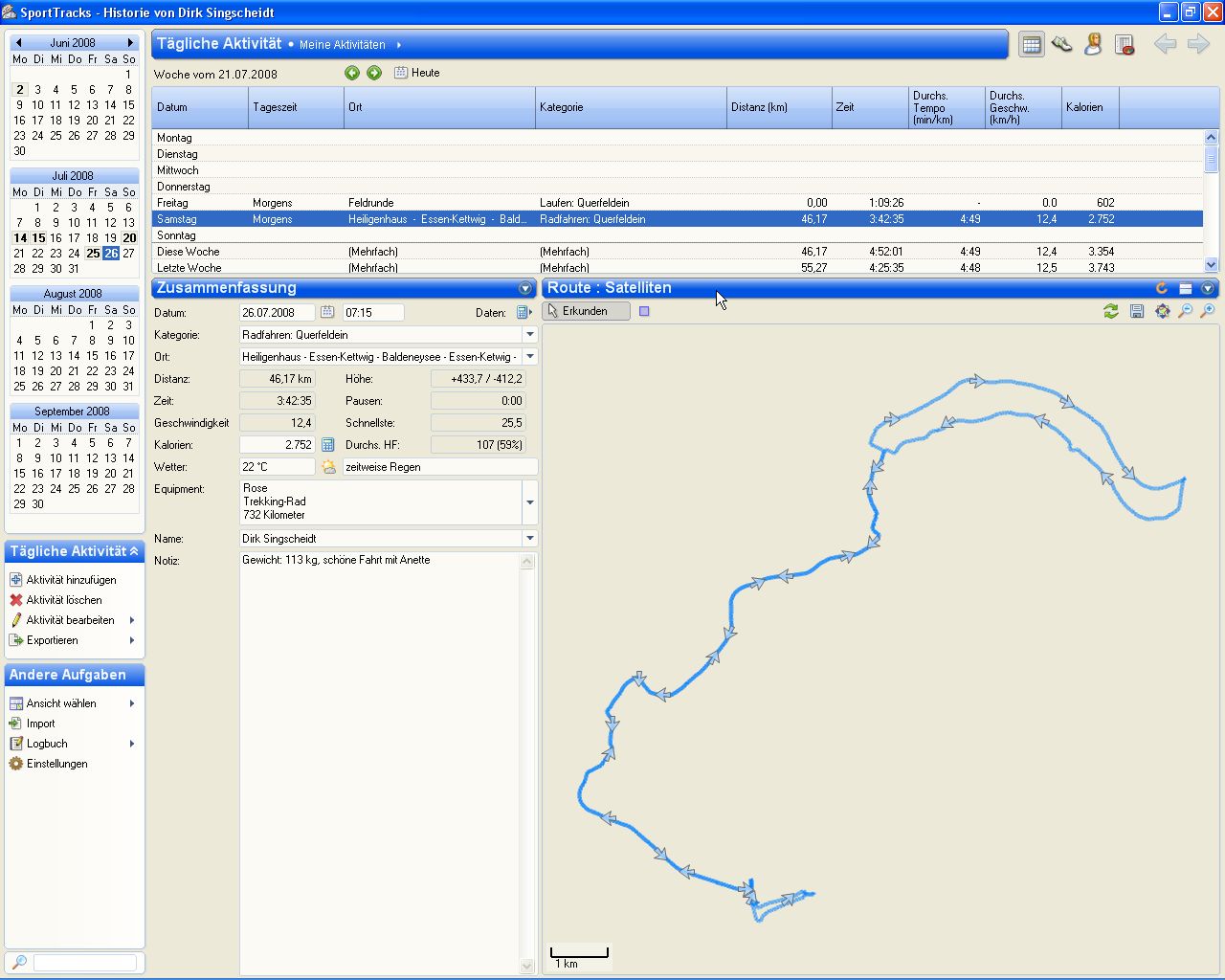Click Aktivität hinzufügen
The width and height of the screenshot is (1225, 980).
click(x=71, y=580)
